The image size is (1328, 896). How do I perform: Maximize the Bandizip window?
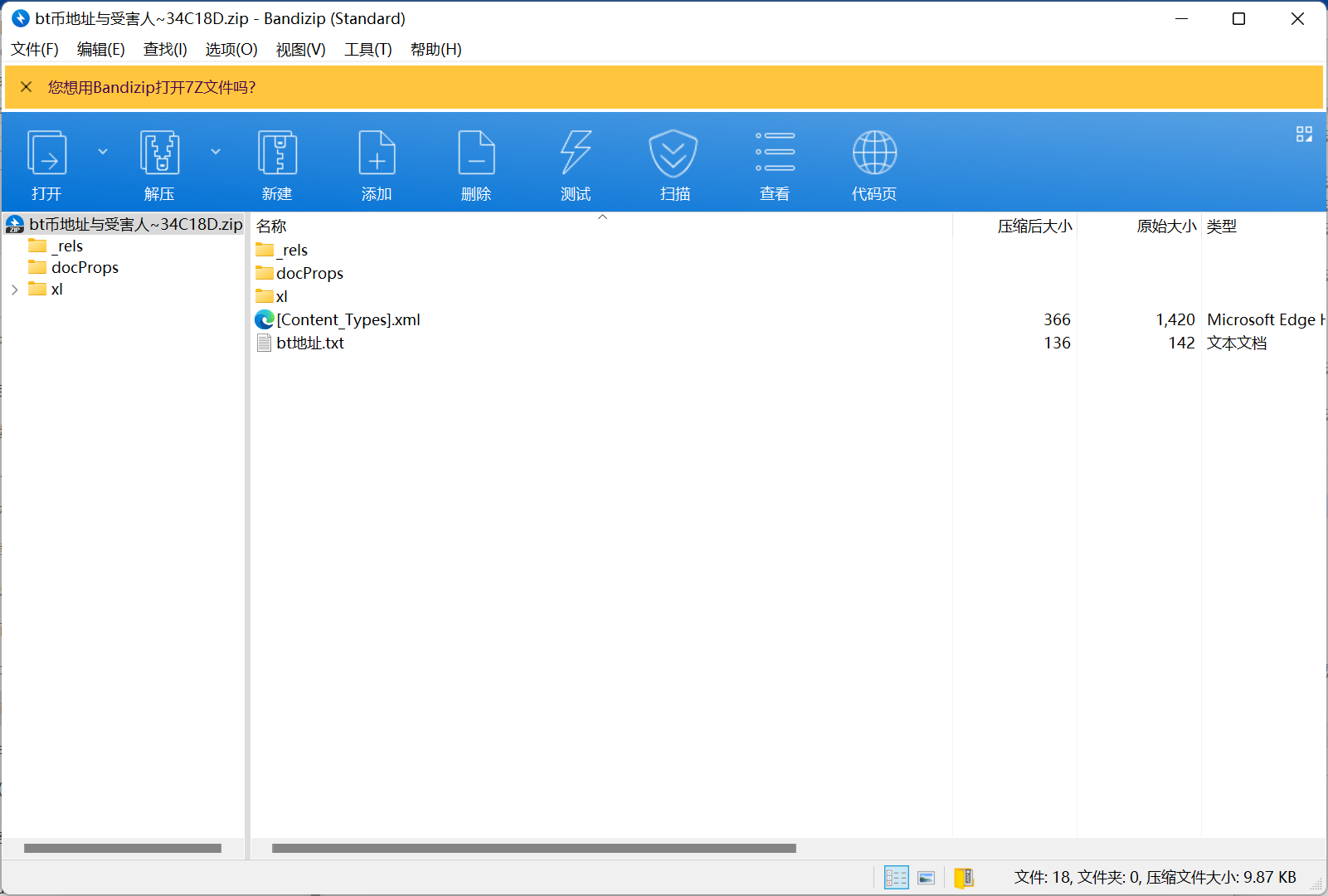1238,18
